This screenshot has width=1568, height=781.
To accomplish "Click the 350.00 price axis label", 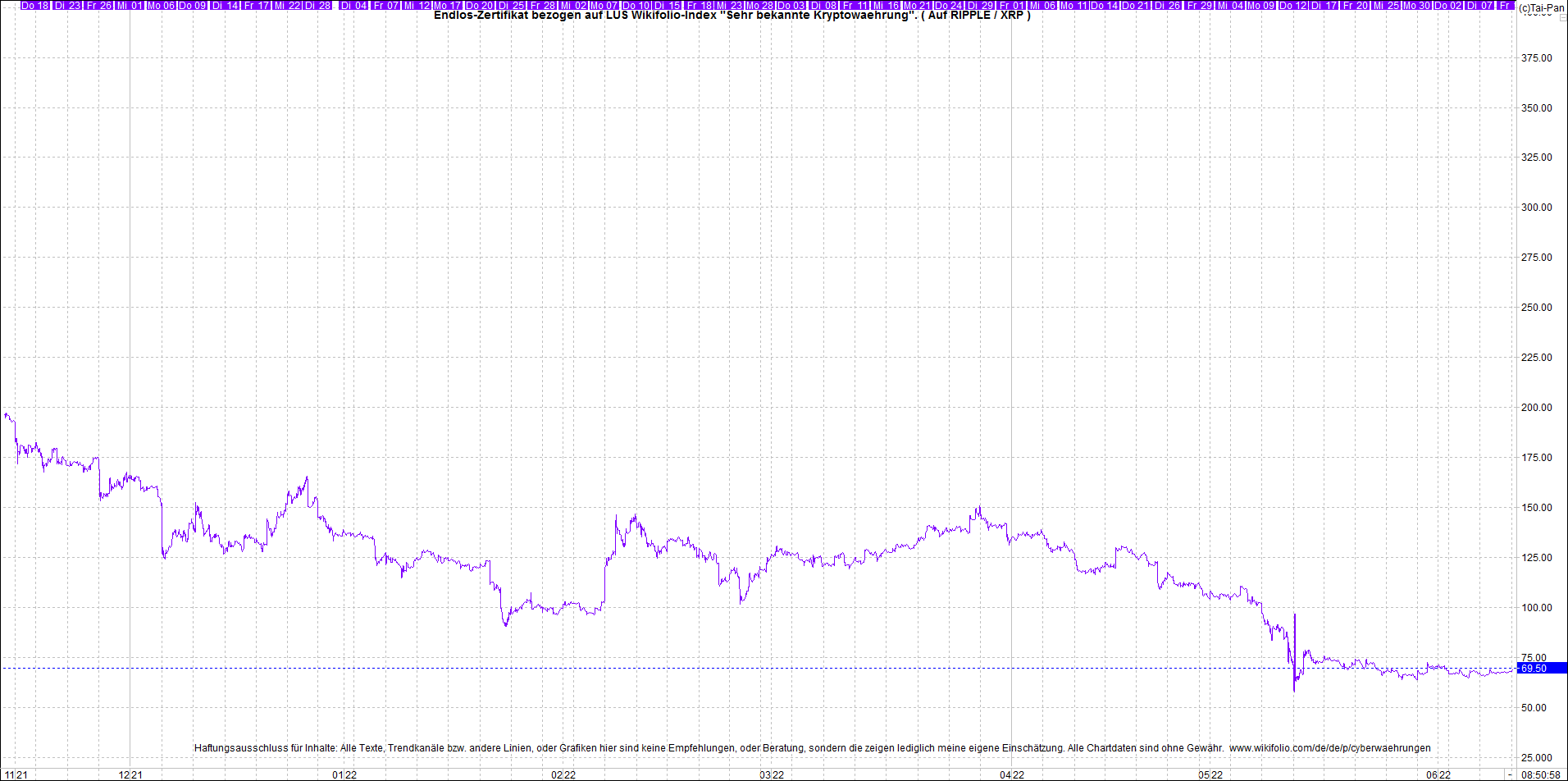I will pyautogui.click(x=1537, y=108).
